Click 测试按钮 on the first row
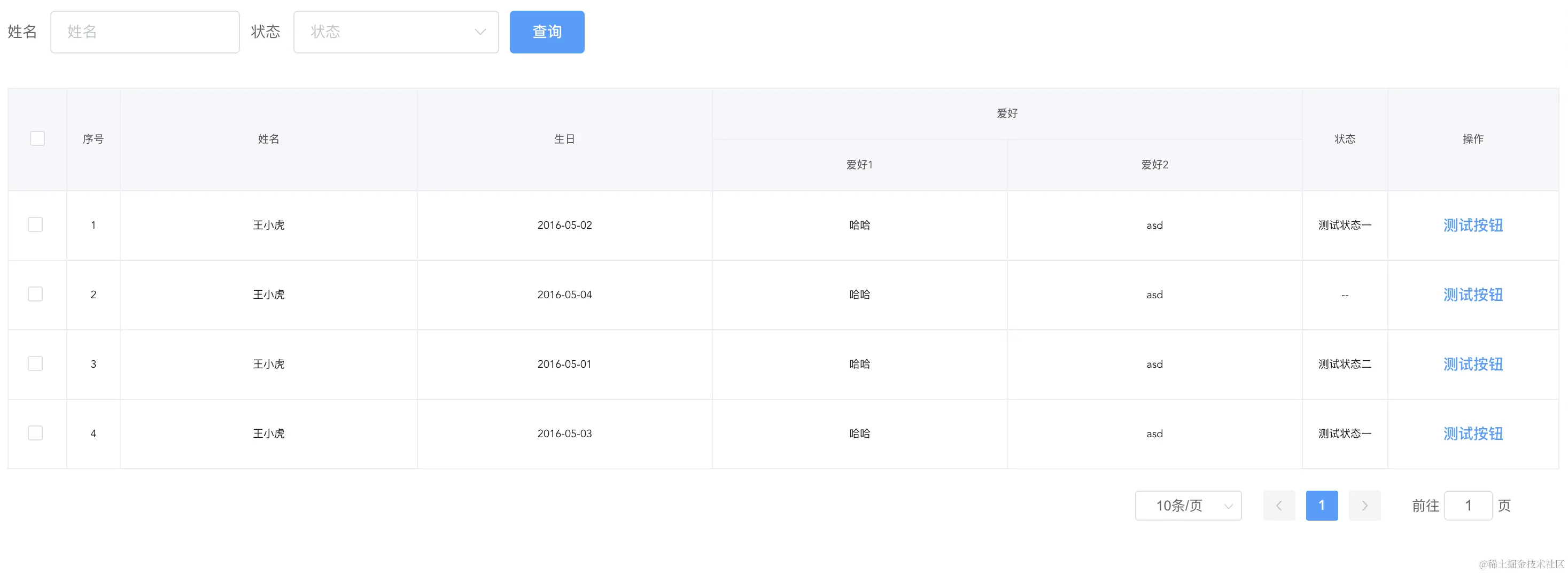The height and width of the screenshot is (573, 1568). [1473, 224]
